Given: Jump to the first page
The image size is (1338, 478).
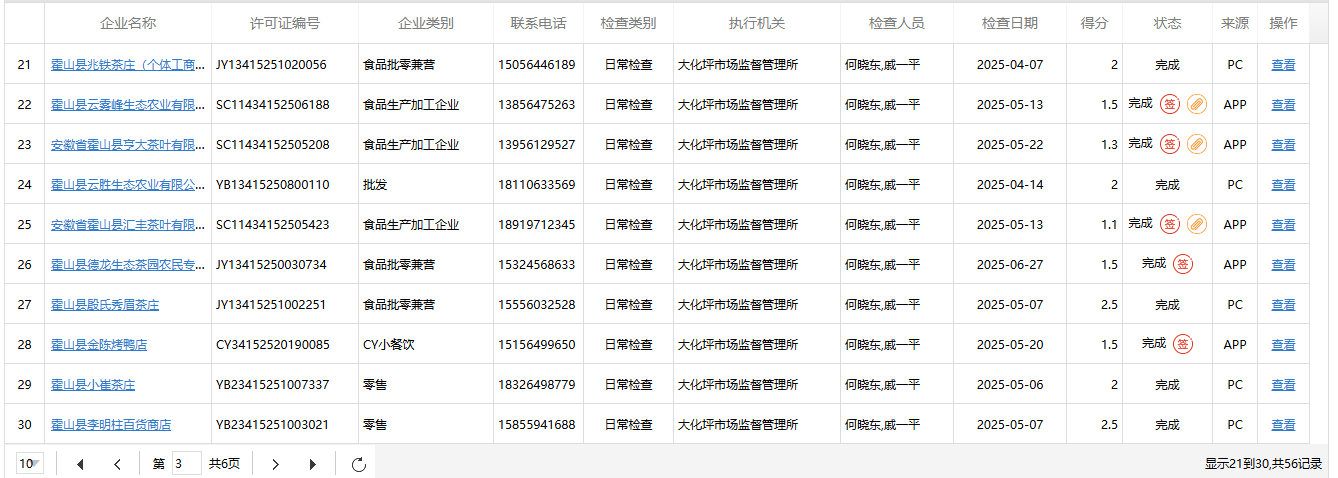Looking at the screenshot, I should 80,464.
